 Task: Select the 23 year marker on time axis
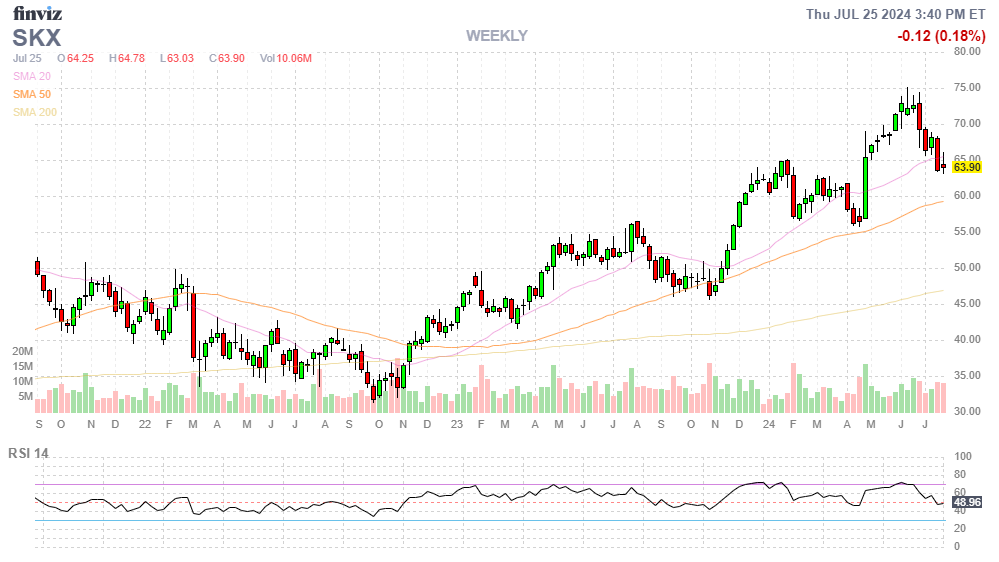pyautogui.click(x=455, y=424)
